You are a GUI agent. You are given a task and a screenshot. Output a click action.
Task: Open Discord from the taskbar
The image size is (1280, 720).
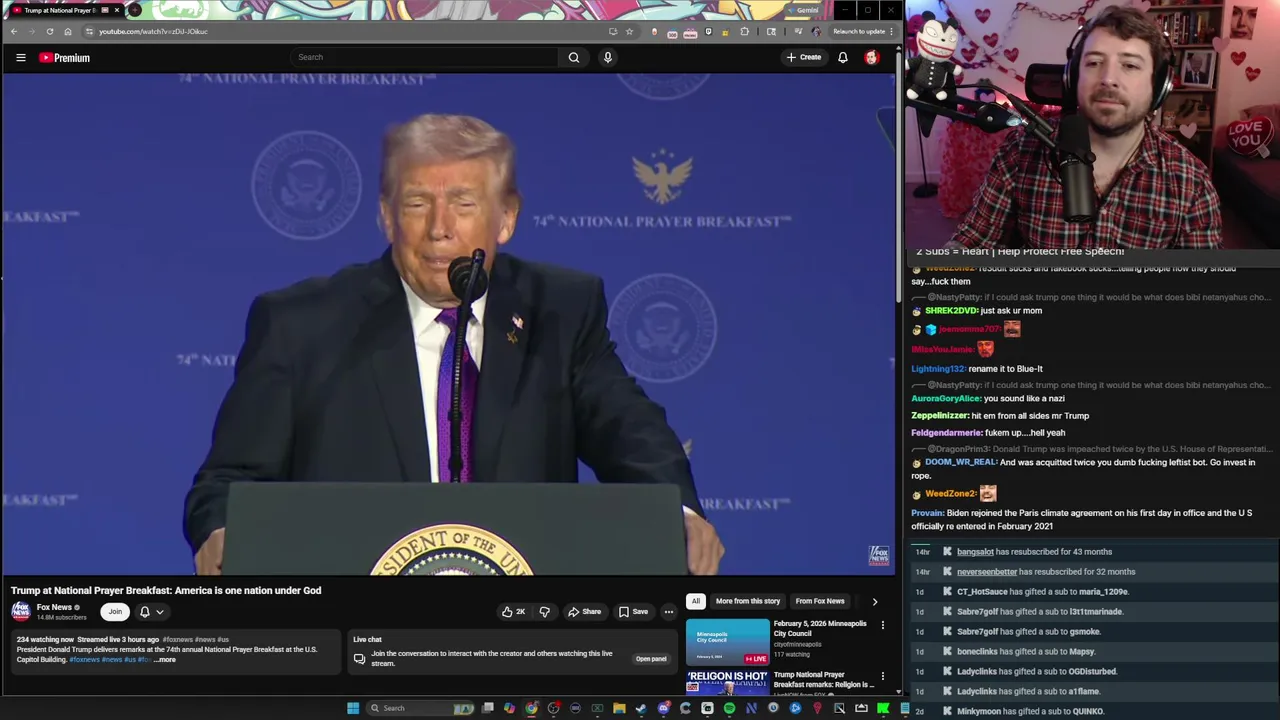pyautogui.click(x=663, y=708)
